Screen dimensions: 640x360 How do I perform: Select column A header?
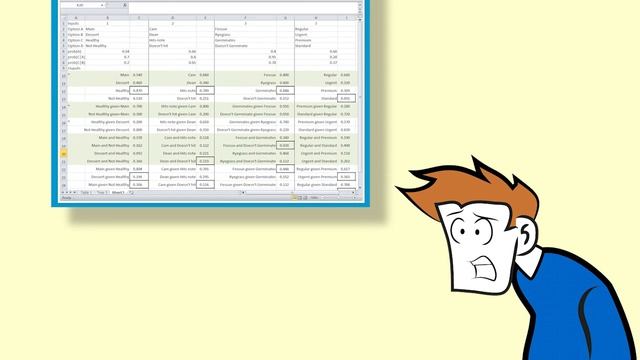[x=76, y=18]
